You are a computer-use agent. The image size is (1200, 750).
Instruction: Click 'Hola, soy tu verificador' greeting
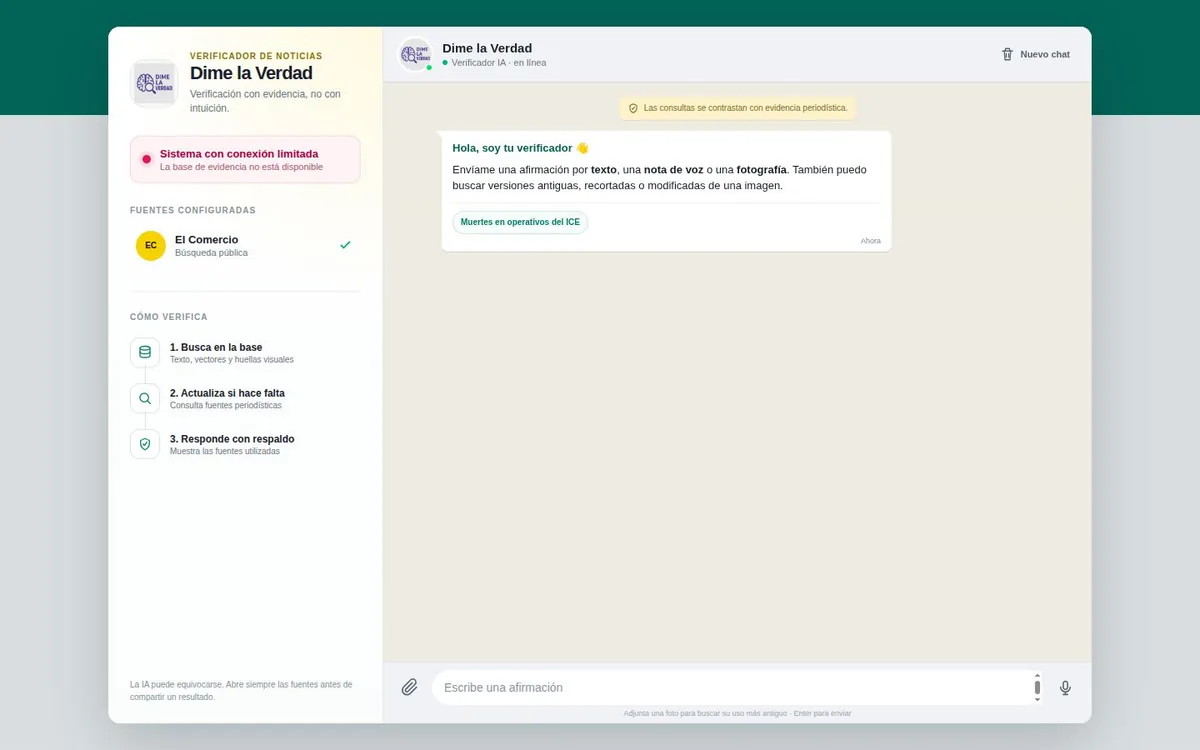pyautogui.click(x=520, y=148)
